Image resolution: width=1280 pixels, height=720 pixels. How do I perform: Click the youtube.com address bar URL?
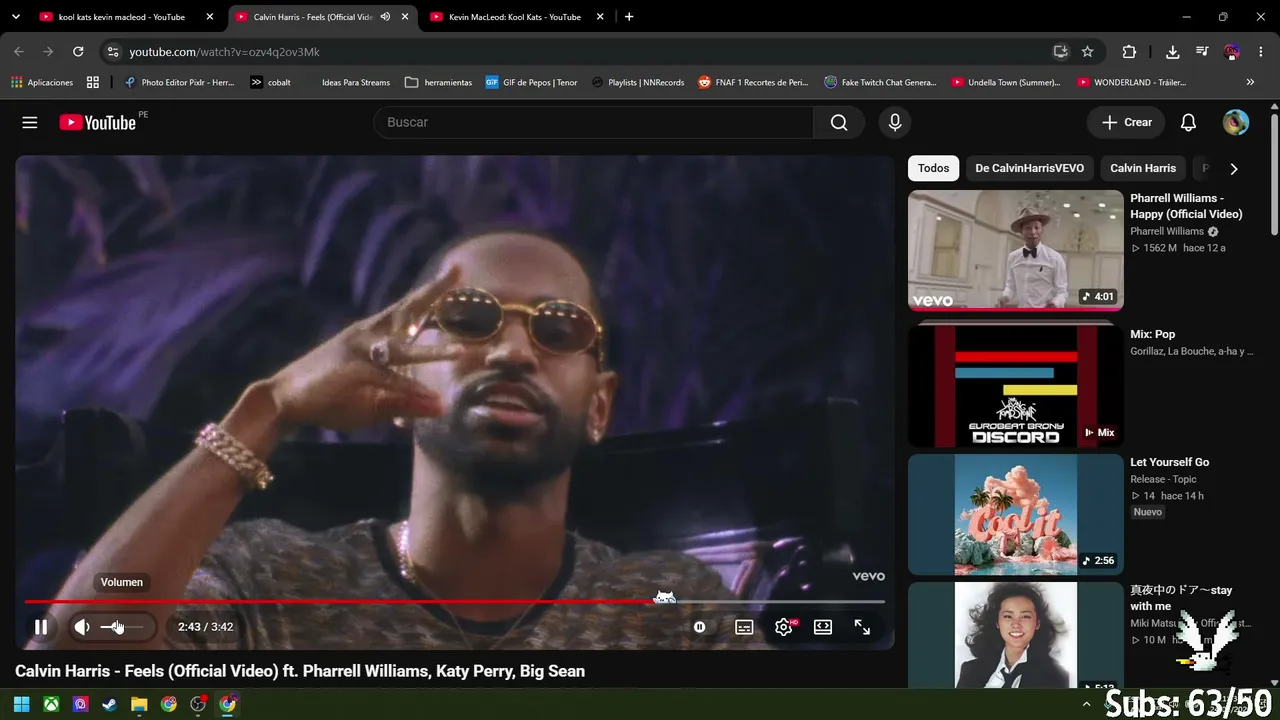225,52
